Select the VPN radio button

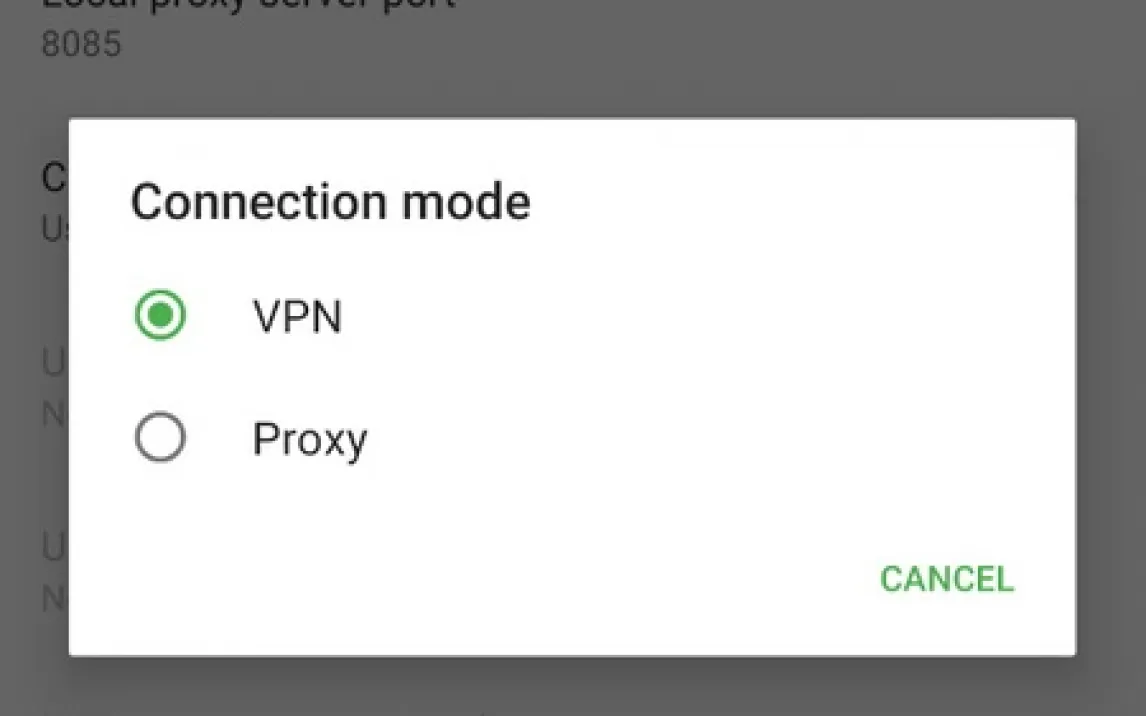coord(160,316)
